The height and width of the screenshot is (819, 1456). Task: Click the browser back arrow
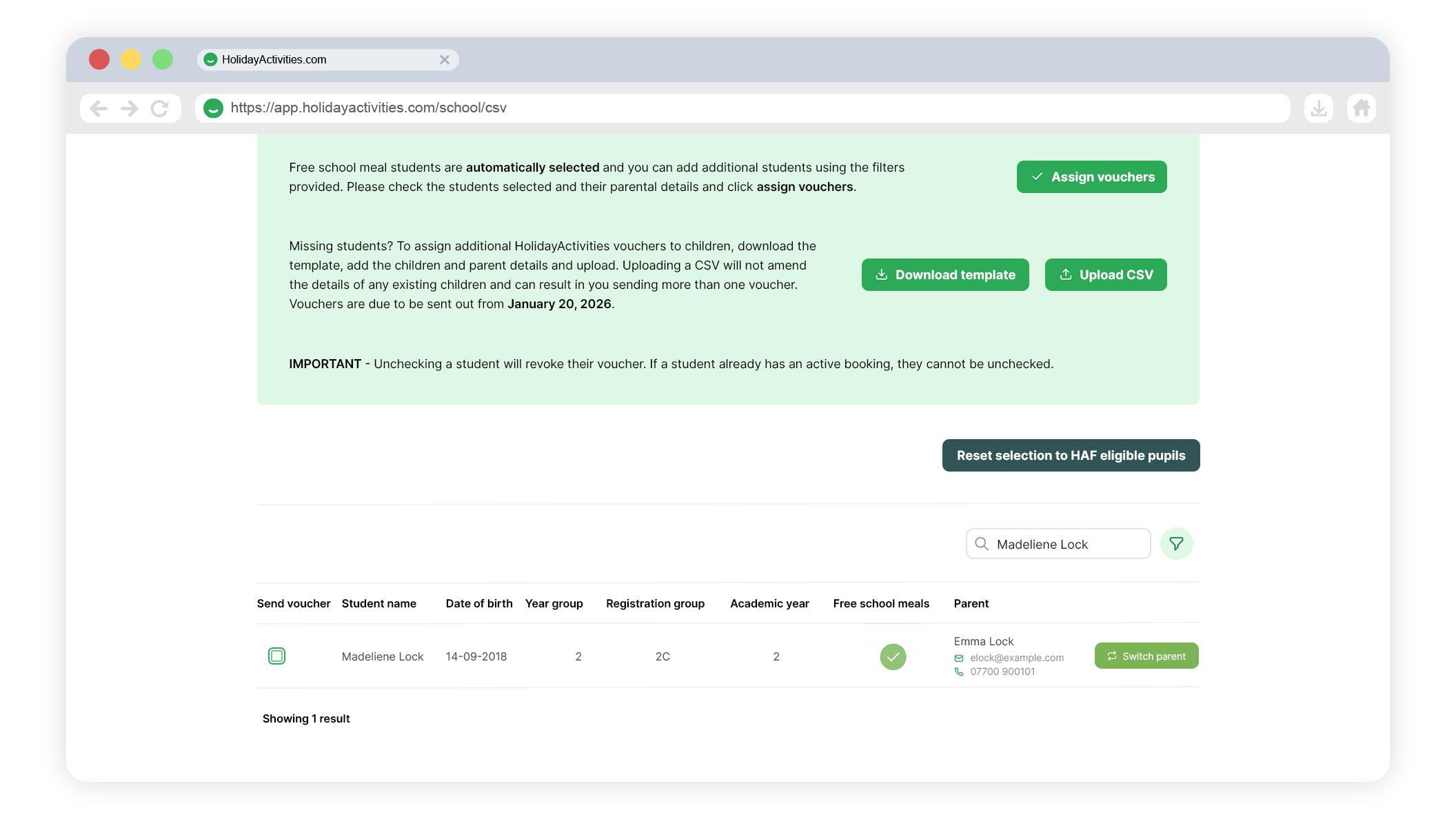point(99,108)
